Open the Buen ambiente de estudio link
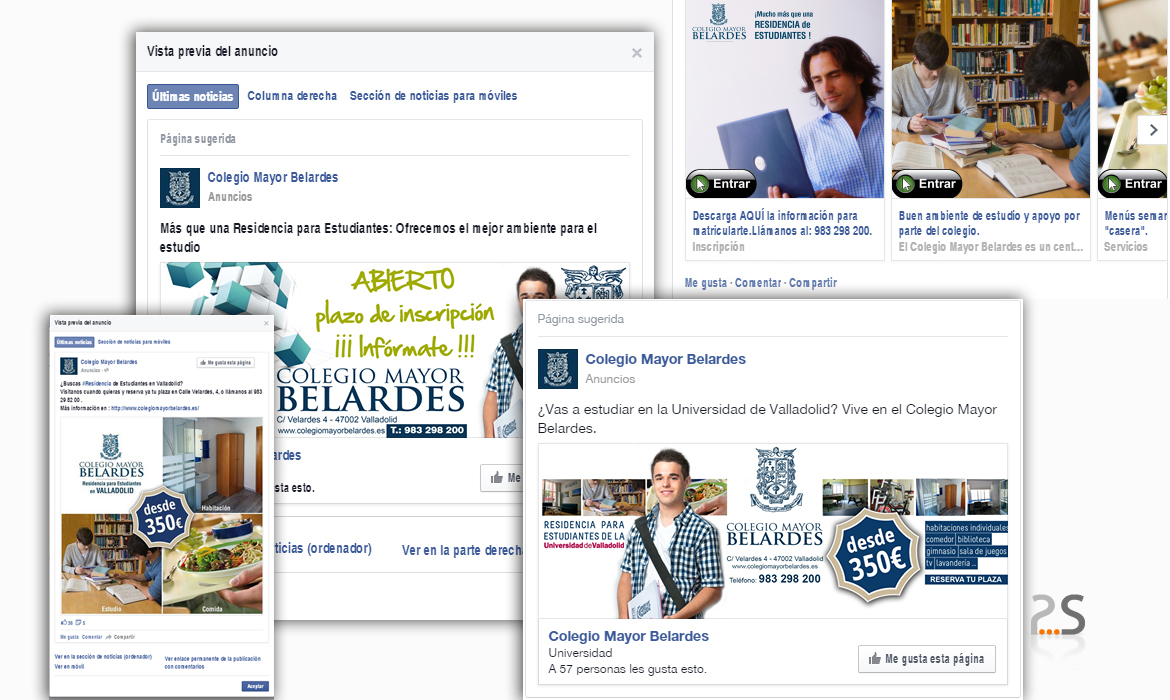Image resolution: width=1170 pixels, height=700 pixels. (x=989, y=223)
